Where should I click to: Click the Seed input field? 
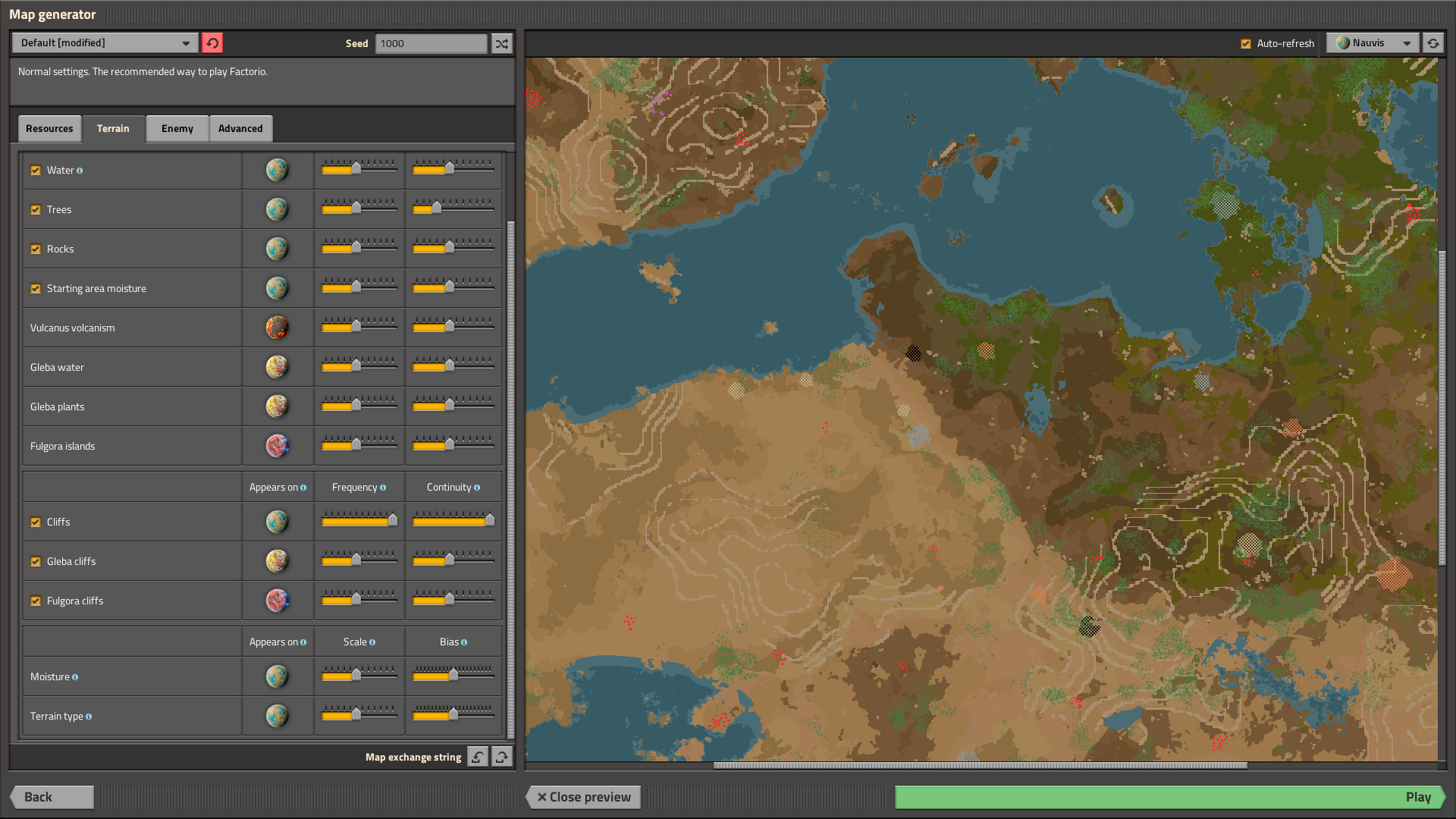point(431,43)
